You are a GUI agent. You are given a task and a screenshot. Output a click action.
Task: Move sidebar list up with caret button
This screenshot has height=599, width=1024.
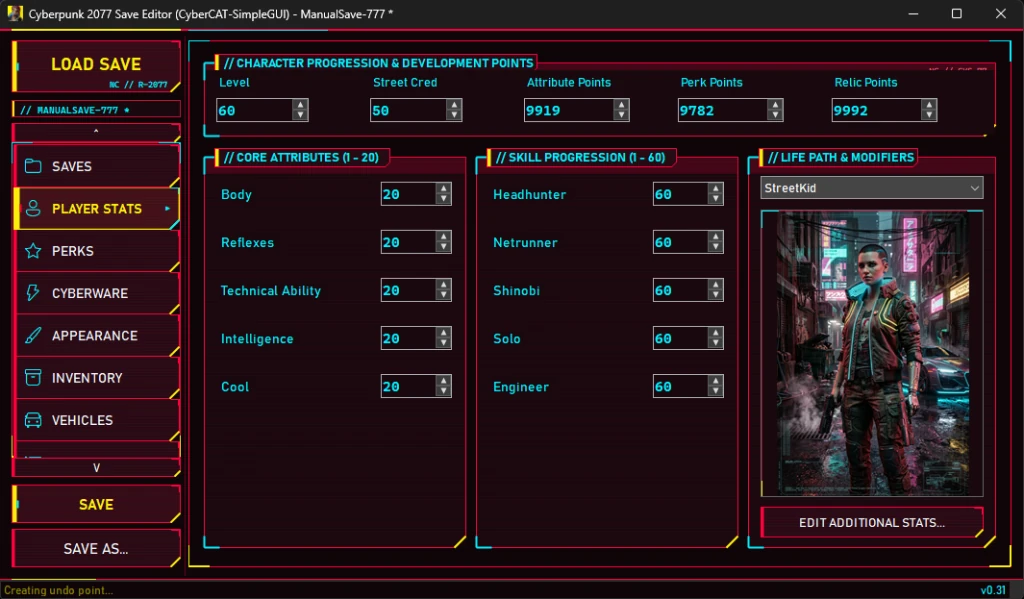tap(97, 131)
